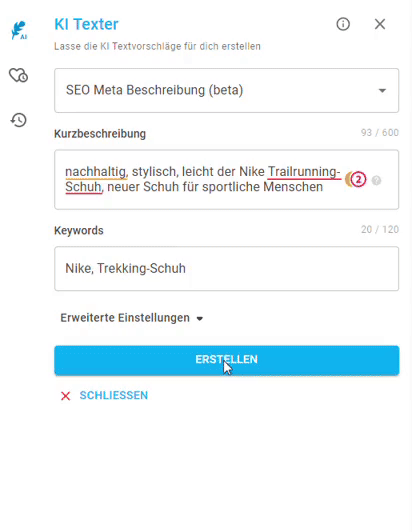Click the info circle icon
The height and width of the screenshot is (532, 412).
[343, 24]
